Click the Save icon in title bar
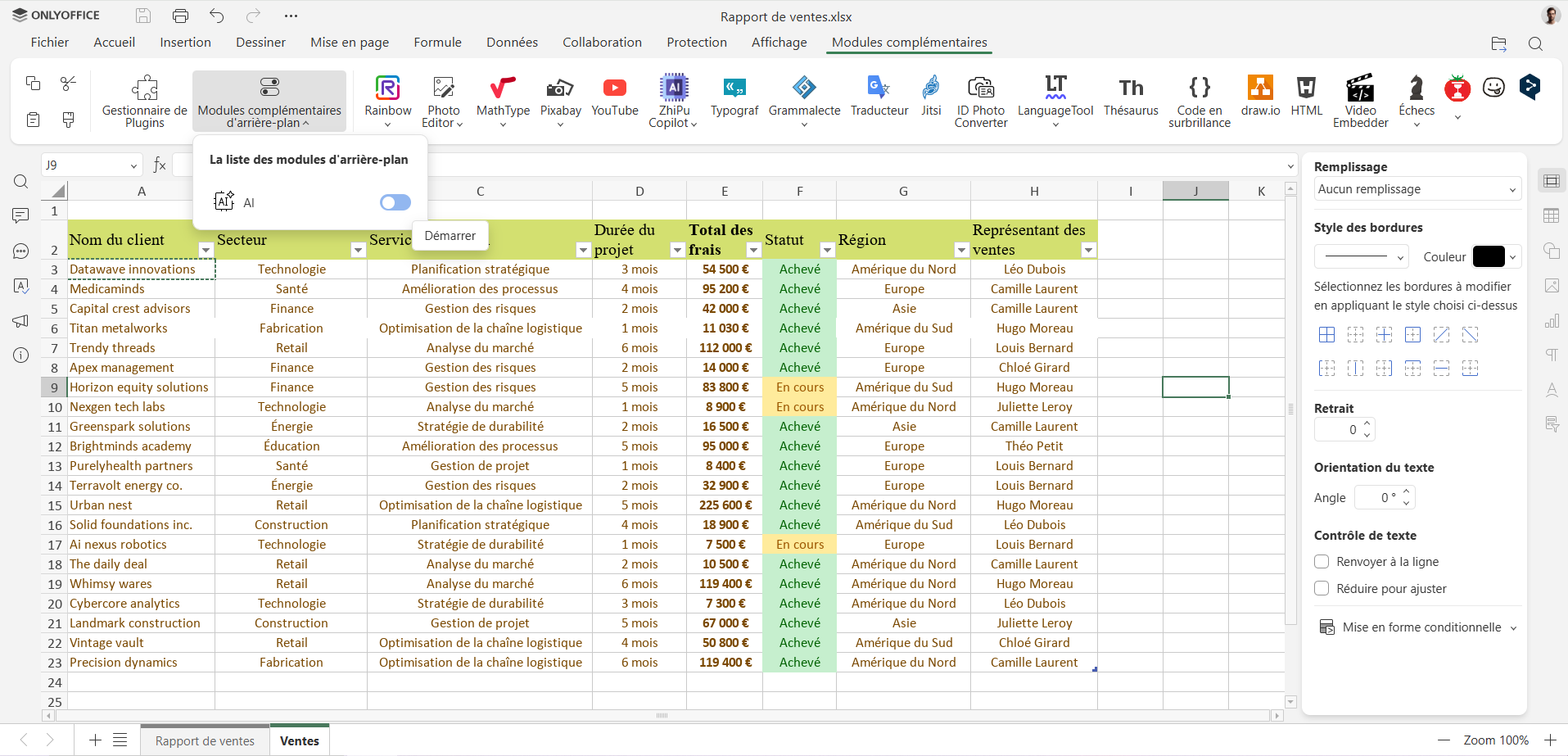The width and height of the screenshot is (1568, 756). (143, 16)
